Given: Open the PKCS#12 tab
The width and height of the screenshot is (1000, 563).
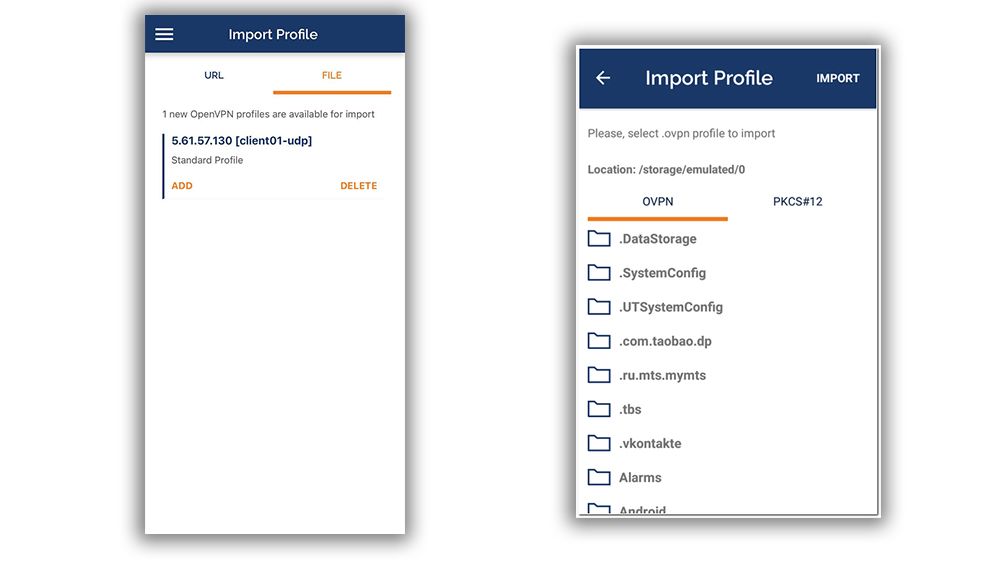Looking at the screenshot, I should [797, 202].
